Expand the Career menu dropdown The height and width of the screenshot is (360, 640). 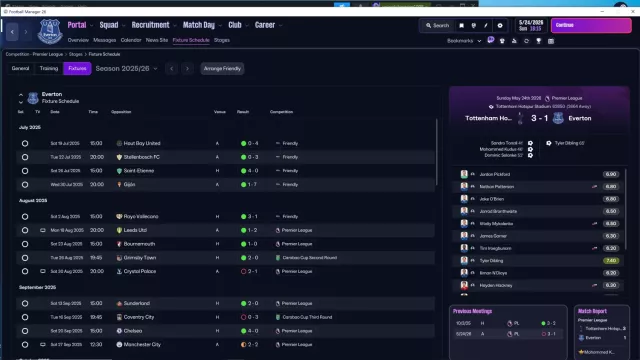(x=280, y=25)
